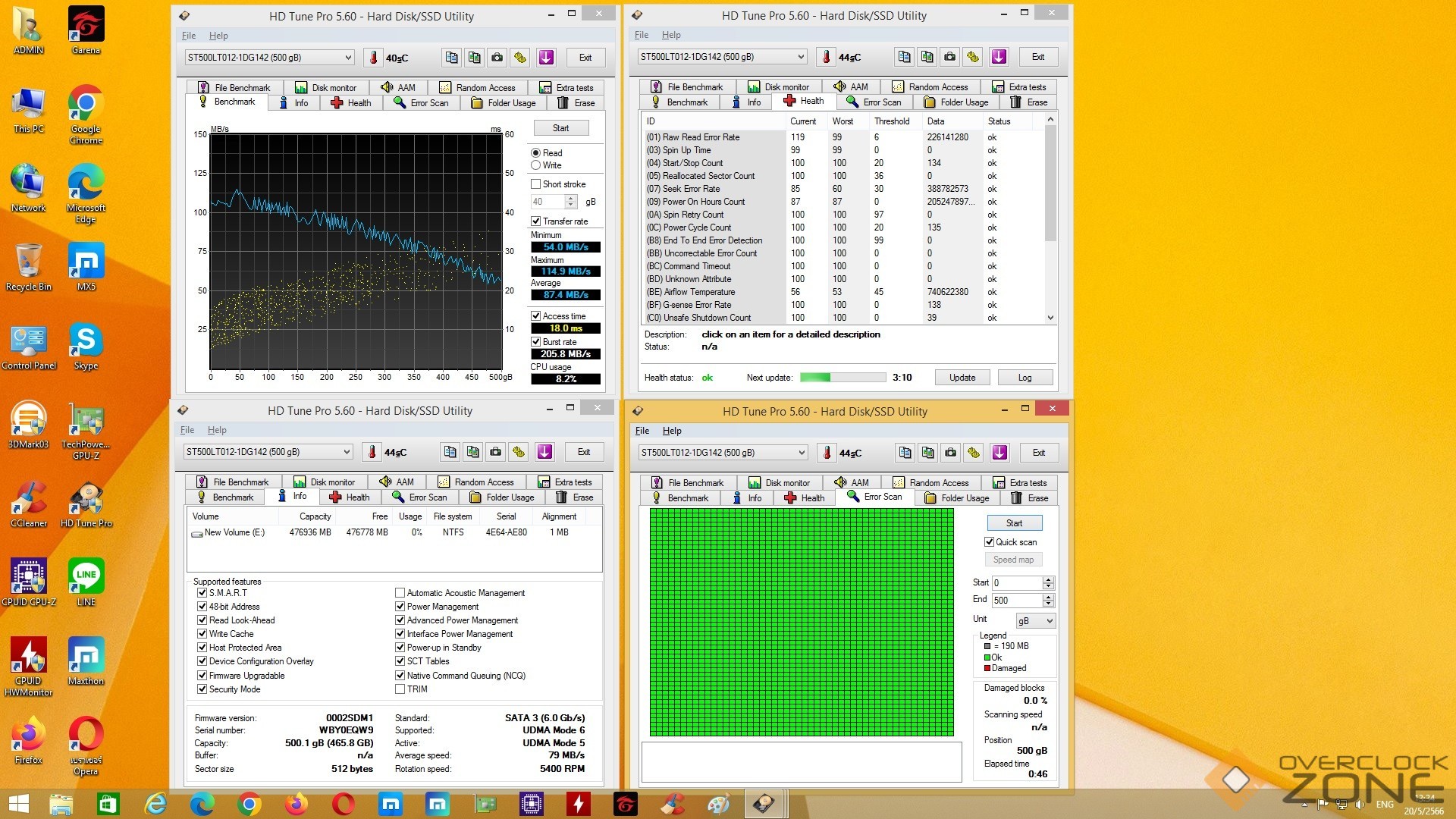This screenshot has height=819, width=1456.
Task: Click Google Chrome icon in the taskbar
Action: click(249, 804)
